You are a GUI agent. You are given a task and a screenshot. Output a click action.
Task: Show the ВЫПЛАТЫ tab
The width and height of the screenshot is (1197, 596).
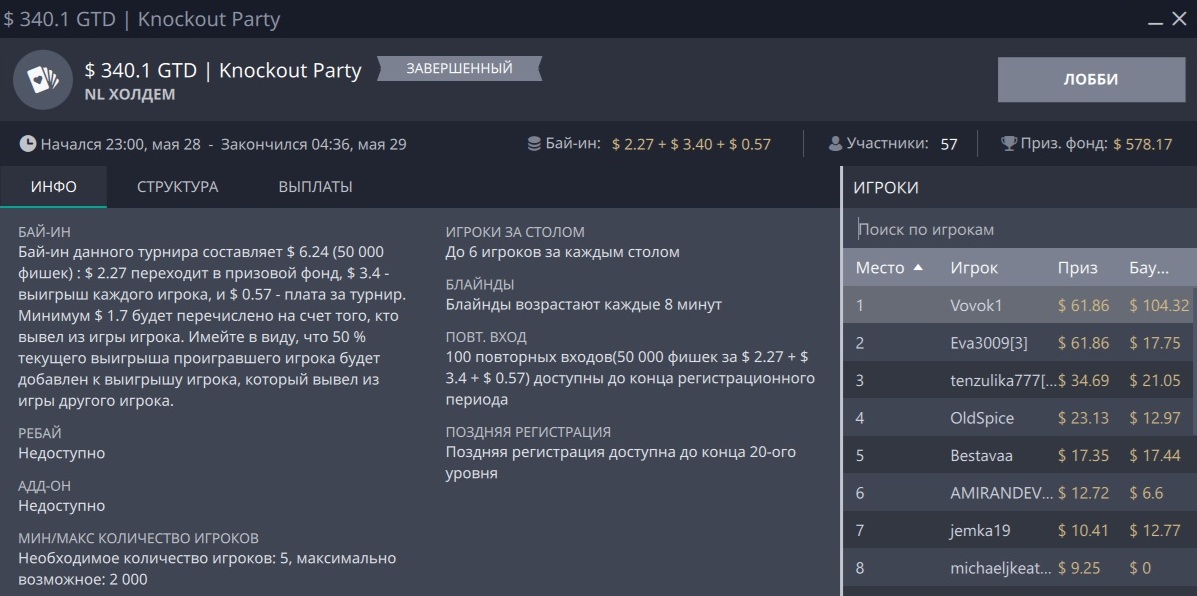click(x=315, y=187)
